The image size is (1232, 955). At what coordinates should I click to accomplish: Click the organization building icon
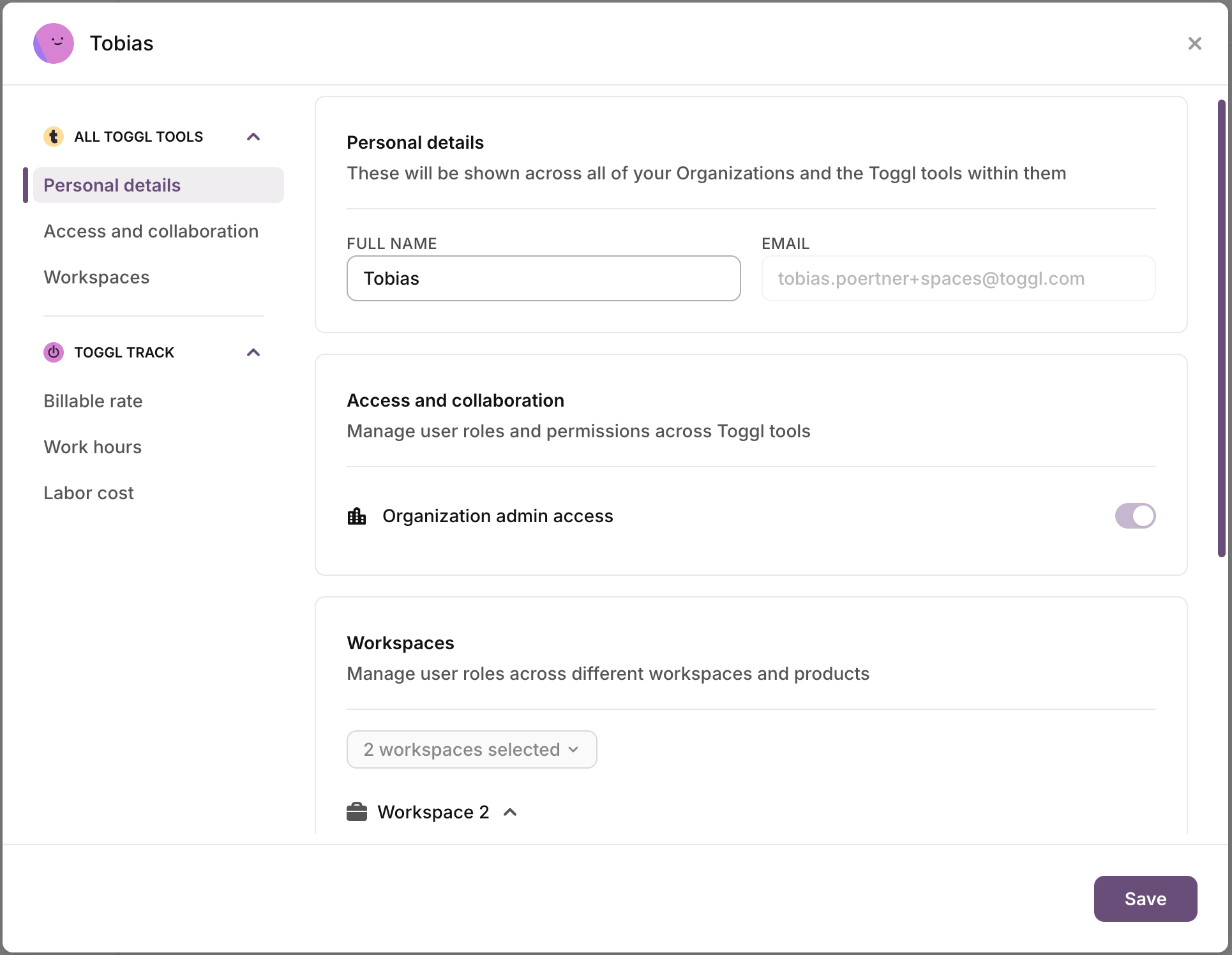click(x=357, y=516)
